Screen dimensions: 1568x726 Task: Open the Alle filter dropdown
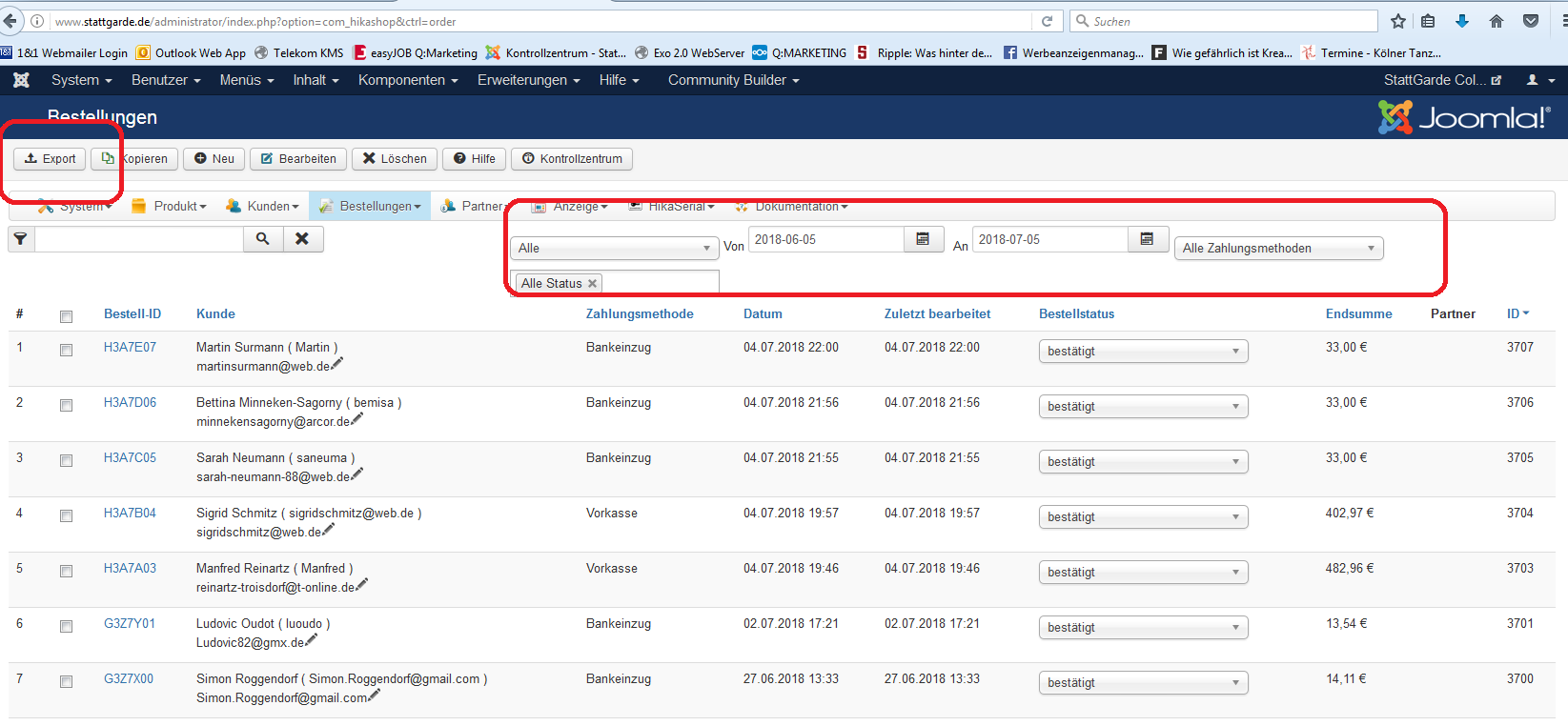[615, 248]
